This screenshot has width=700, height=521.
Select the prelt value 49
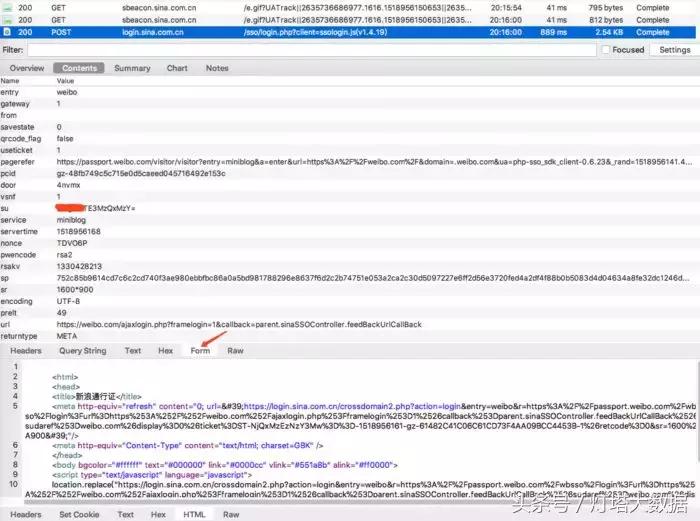[x=62, y=313]
